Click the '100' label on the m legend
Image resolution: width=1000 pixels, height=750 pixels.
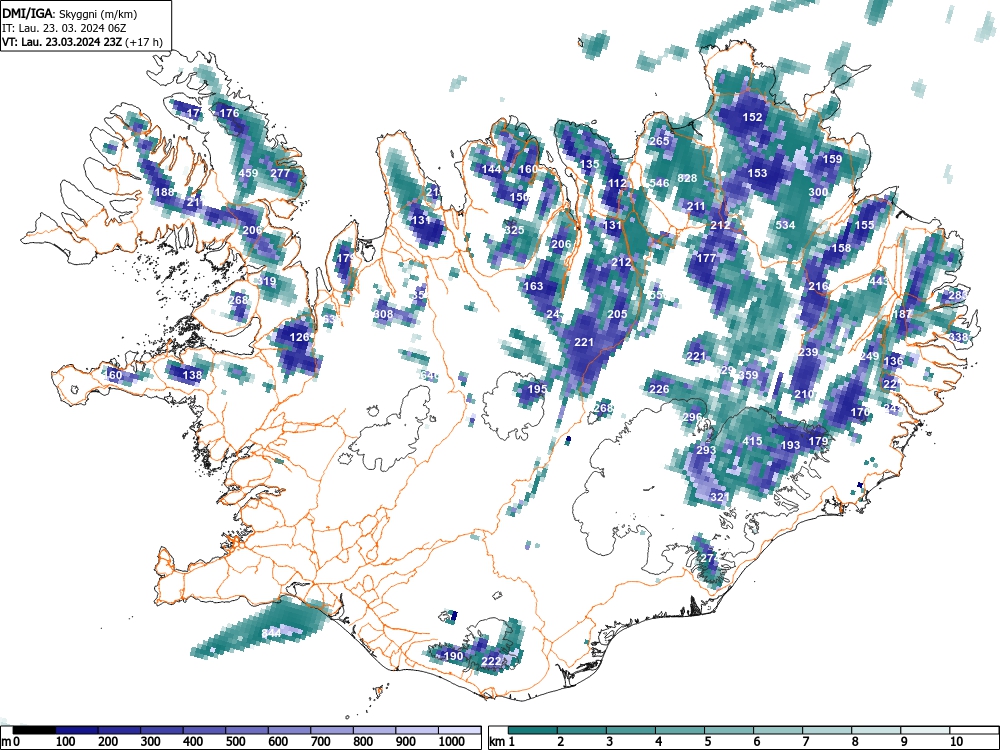pos(66,741)
